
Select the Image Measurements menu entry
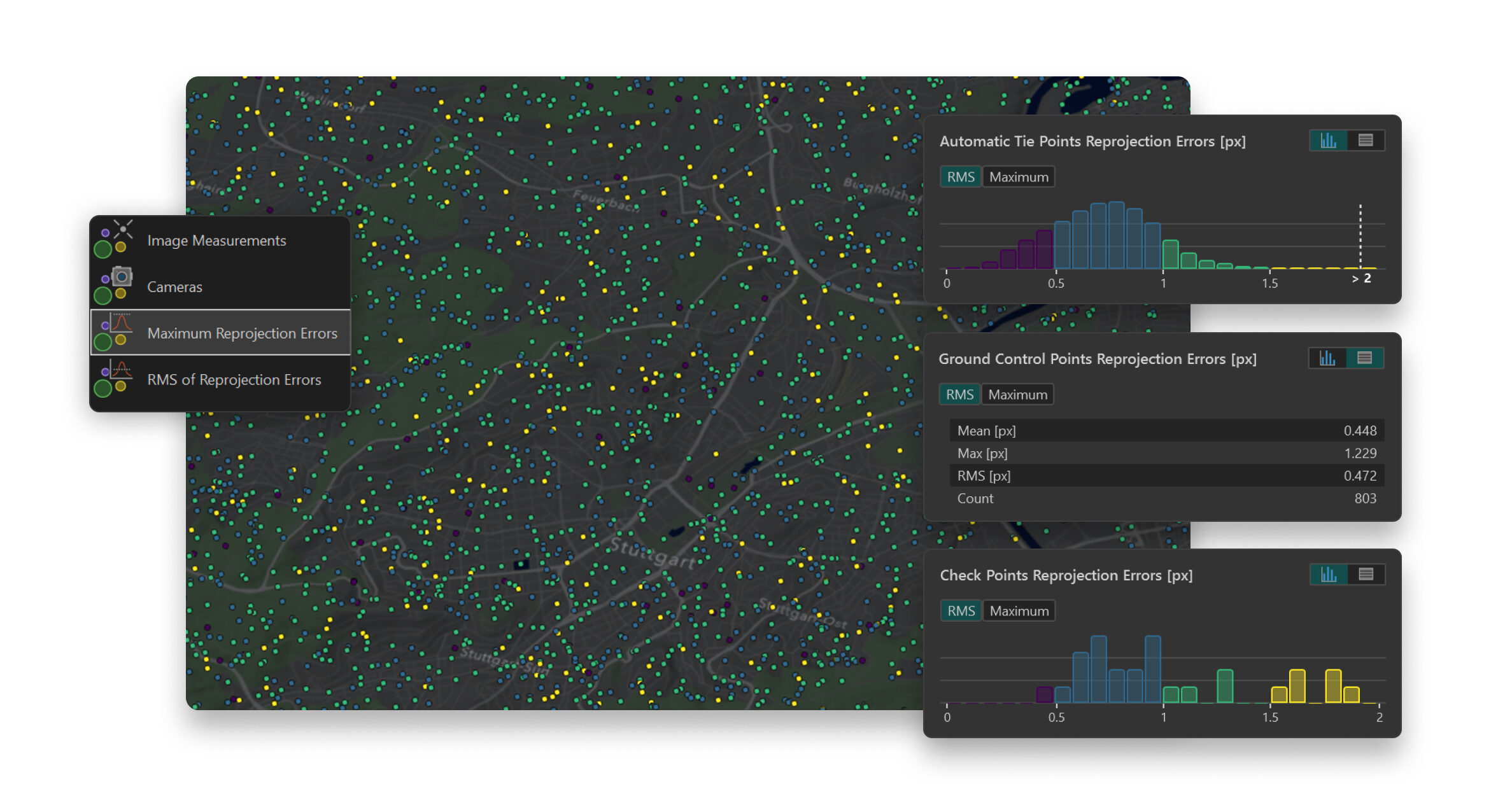[x=216, y=241]
